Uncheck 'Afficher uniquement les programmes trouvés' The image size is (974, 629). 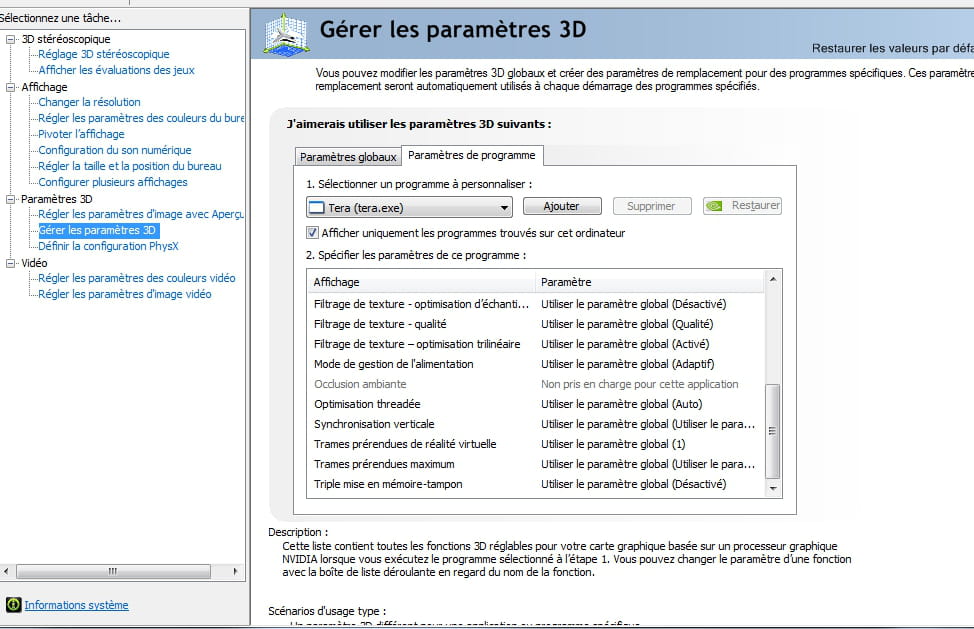[313, 233]
